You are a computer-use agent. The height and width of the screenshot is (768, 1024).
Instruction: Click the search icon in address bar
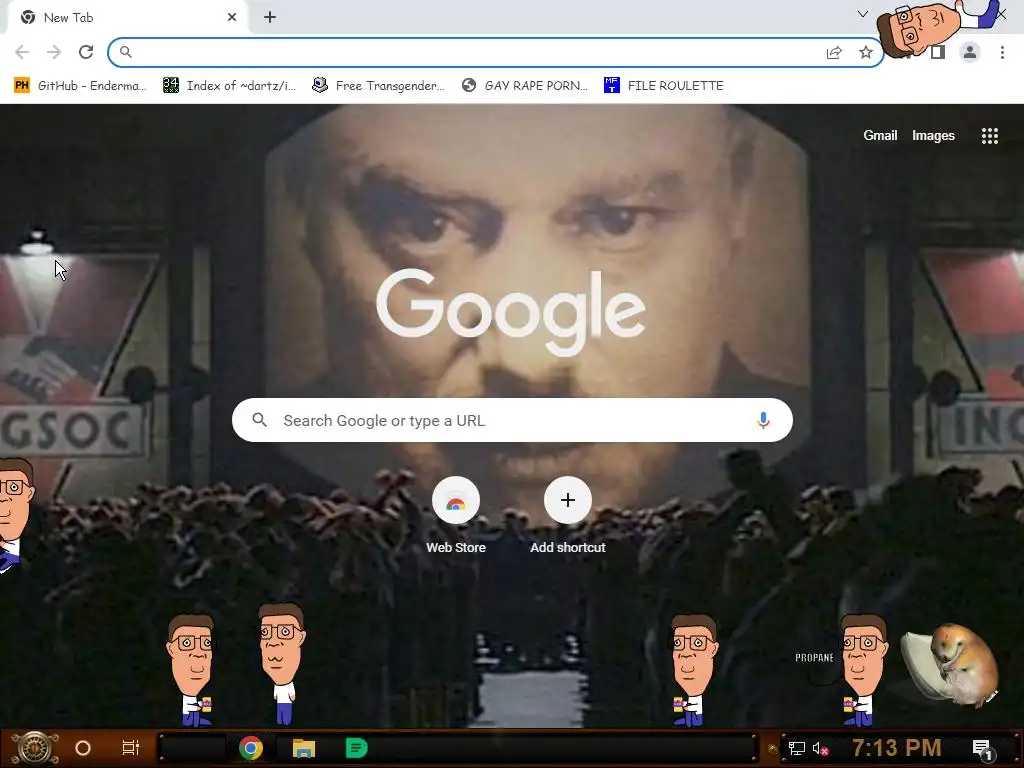[125, 52]
